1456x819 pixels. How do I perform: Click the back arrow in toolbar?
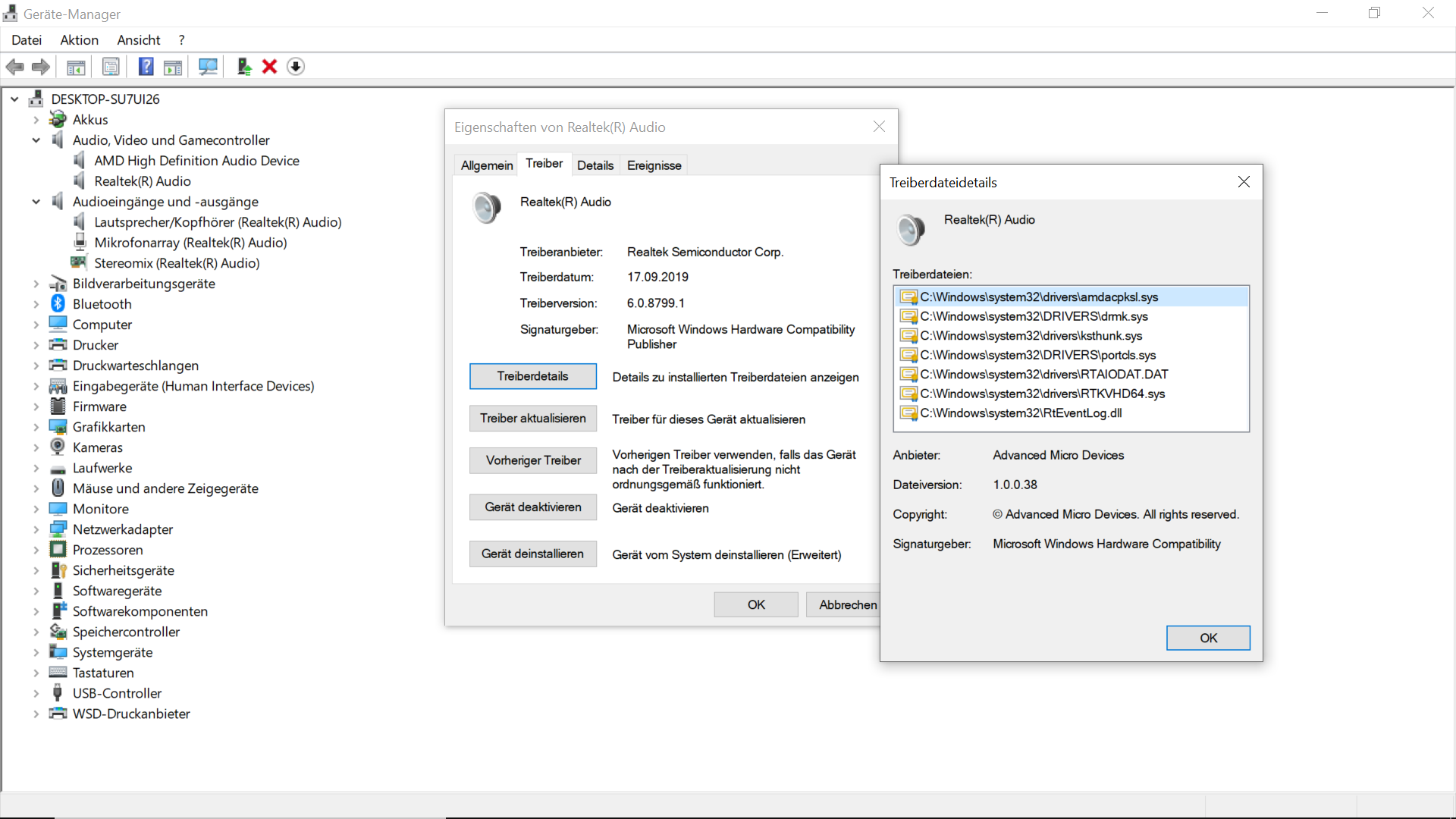(14, 67)
